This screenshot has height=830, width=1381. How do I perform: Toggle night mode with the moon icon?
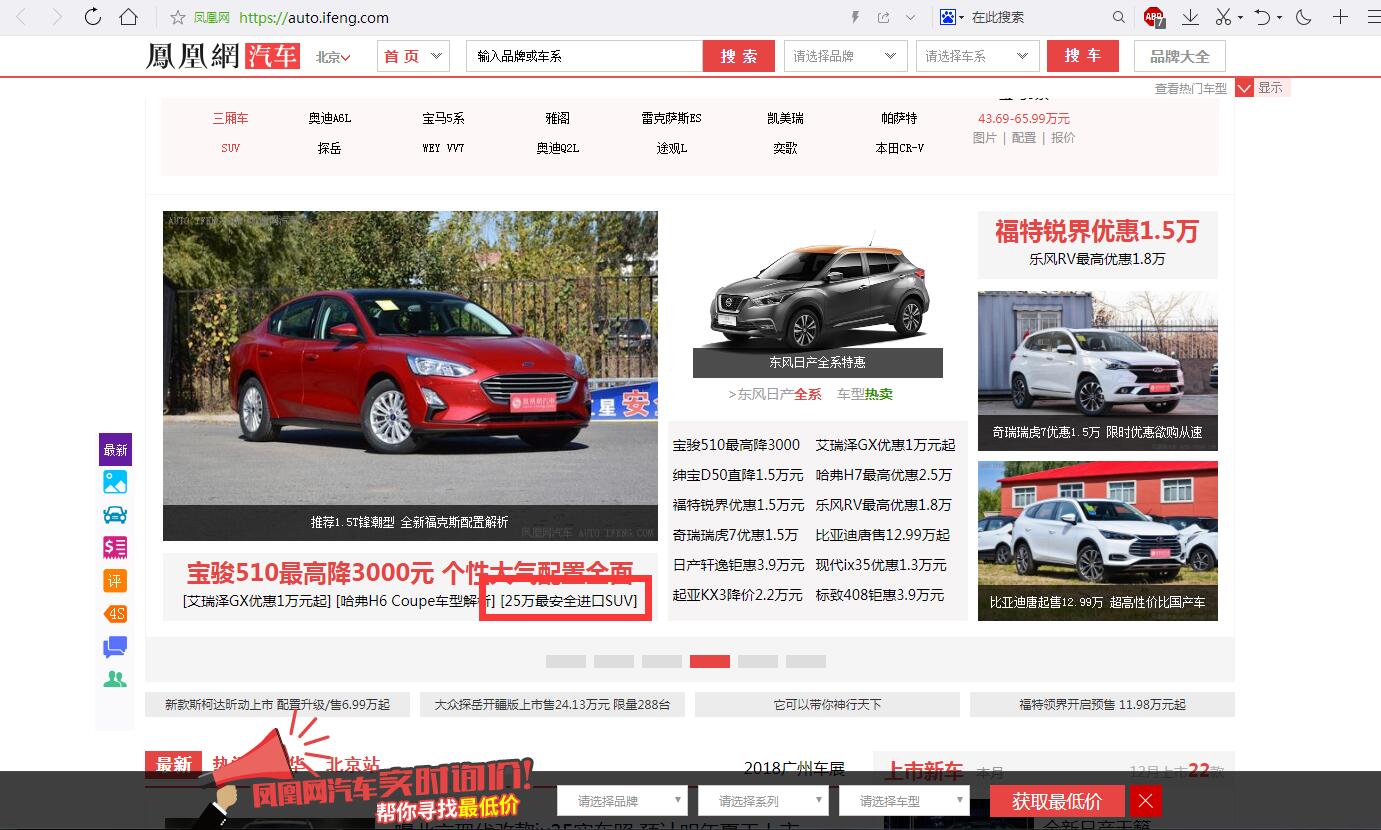[1303, 17]
